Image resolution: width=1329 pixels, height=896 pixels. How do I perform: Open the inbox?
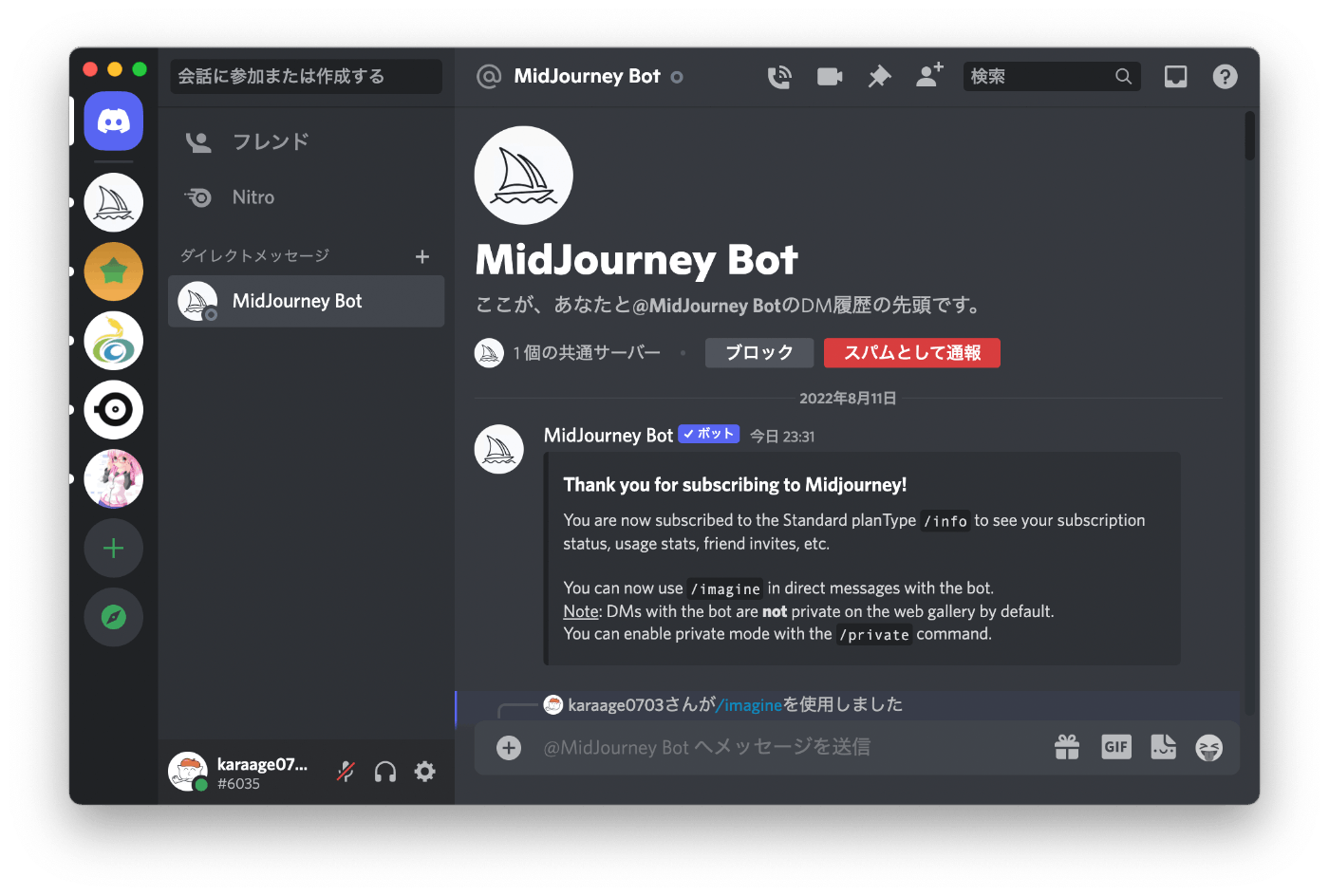[x=1176, y=77]
